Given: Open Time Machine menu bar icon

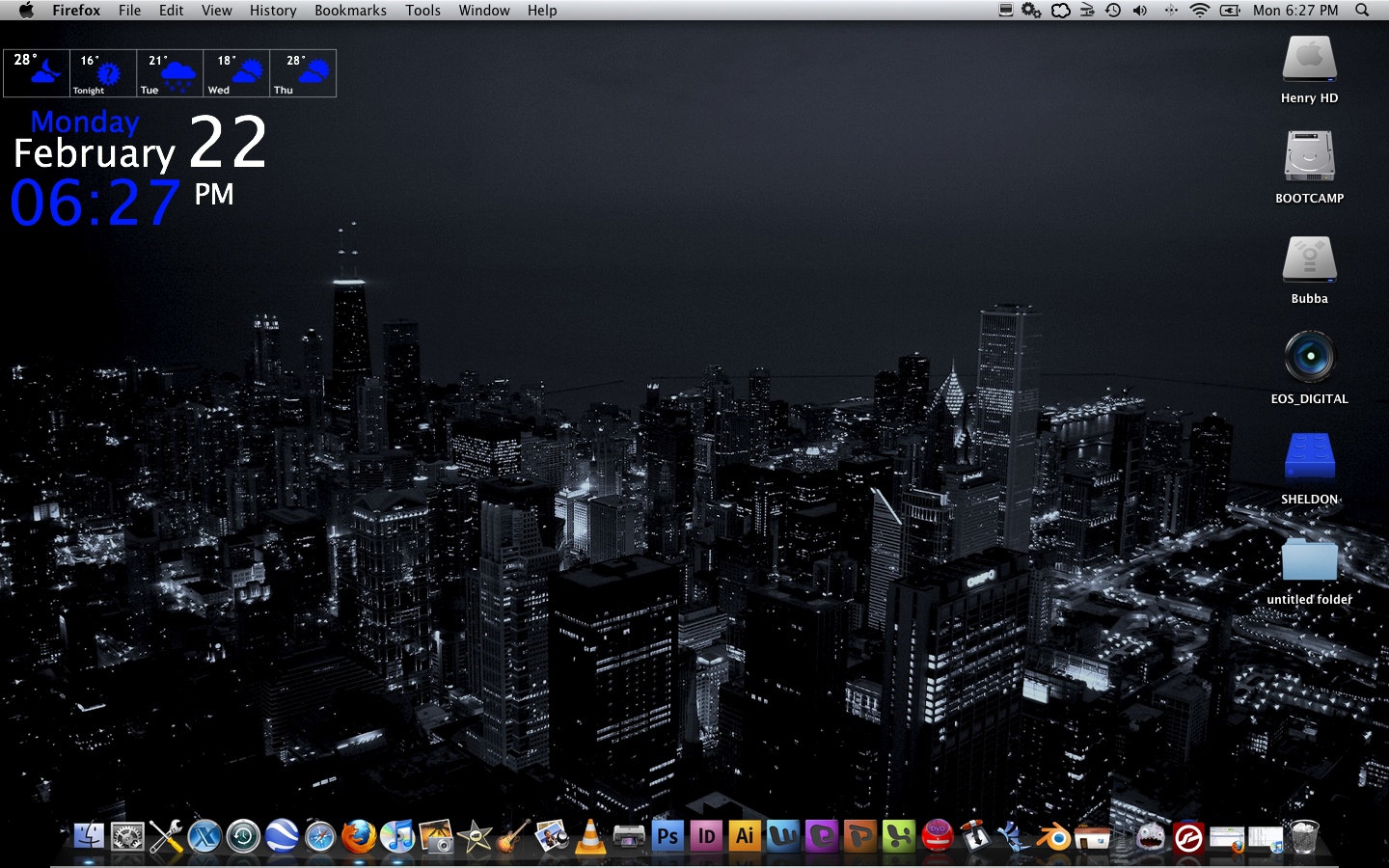Looking at the screenshot, I should tap(1113, 10).
